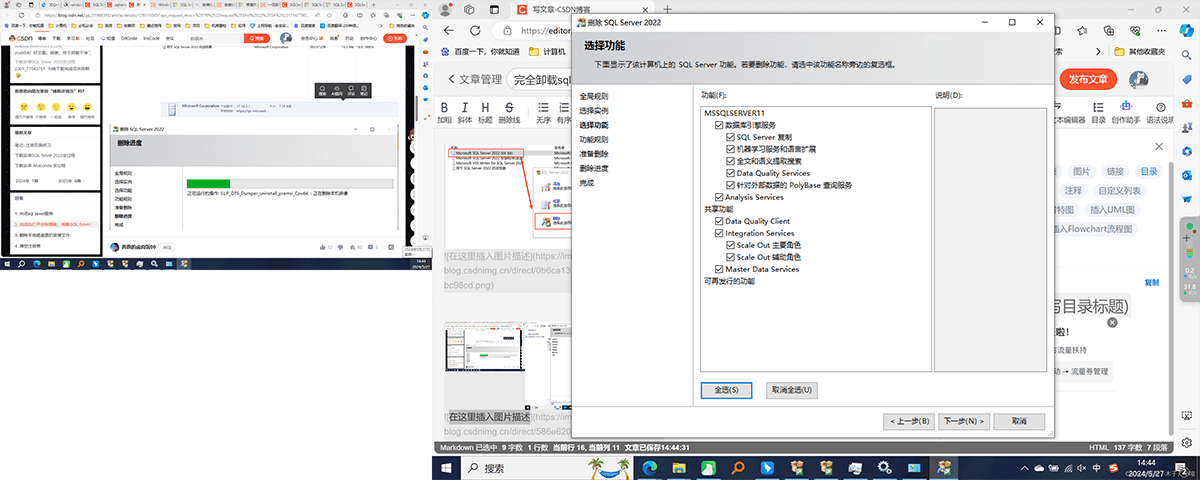Viewport: 1200px width, 480px height.
Task: Open user avatar in CSDN editor header
Action: pos(1138,79)
